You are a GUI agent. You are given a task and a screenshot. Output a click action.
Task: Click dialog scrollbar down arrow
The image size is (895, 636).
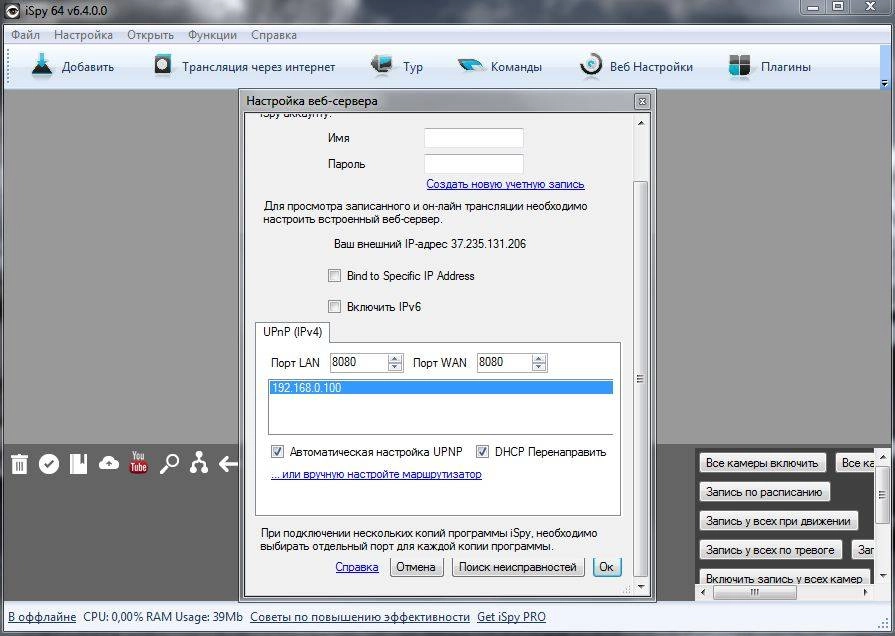(641, 586)
